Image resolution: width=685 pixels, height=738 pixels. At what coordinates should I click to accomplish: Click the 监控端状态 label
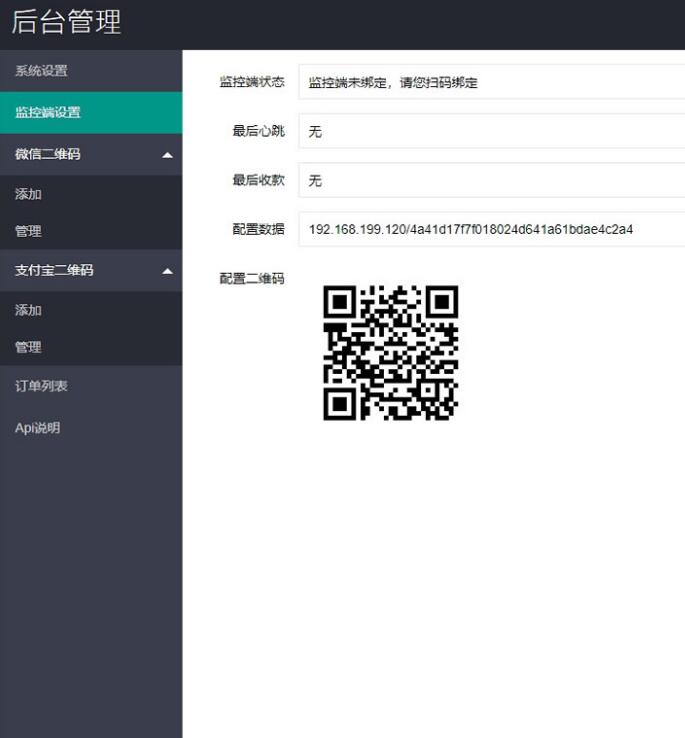[252, 82]
